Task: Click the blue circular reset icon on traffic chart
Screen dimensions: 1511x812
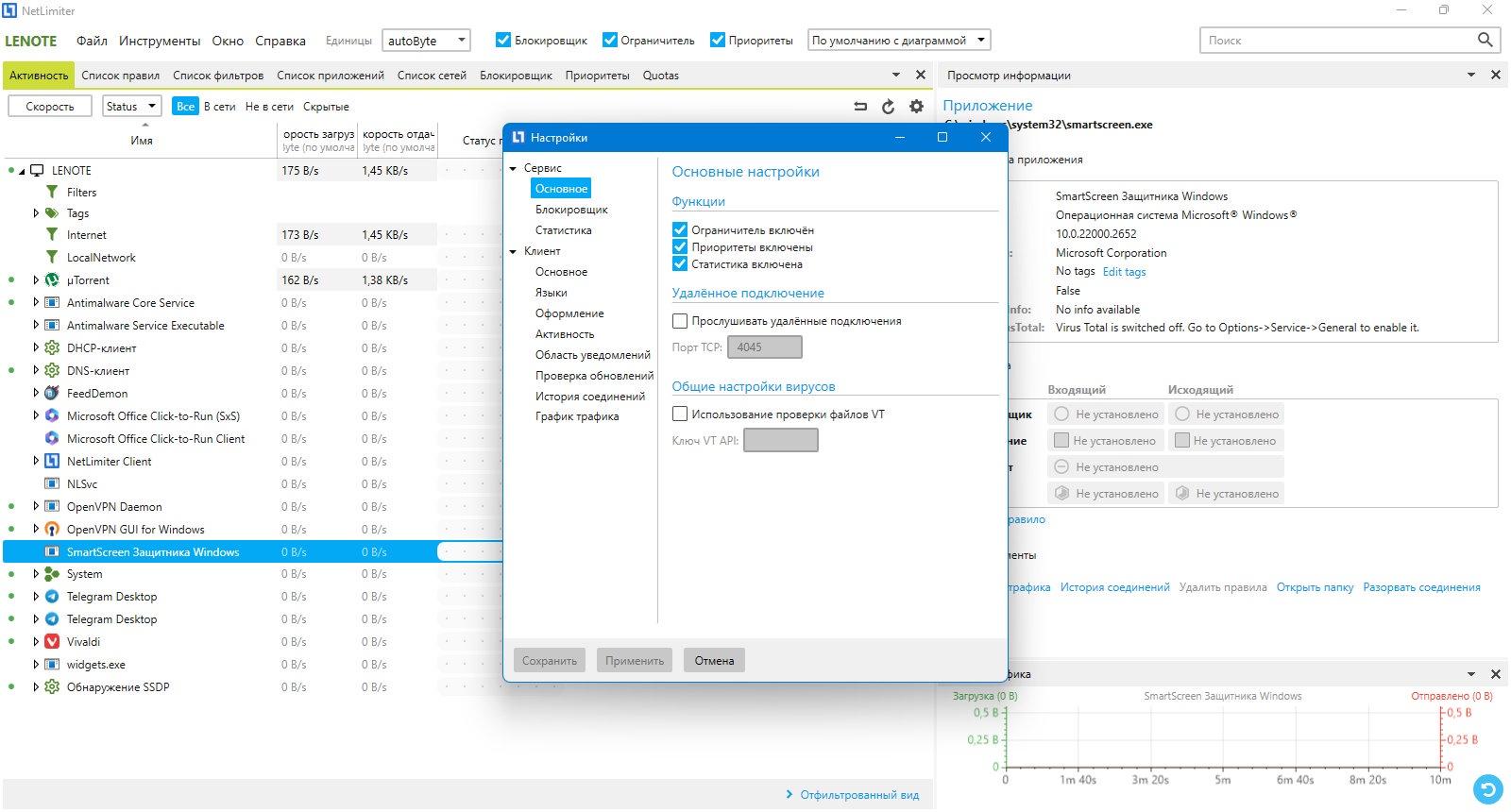Action: [x=1487, y=787]
